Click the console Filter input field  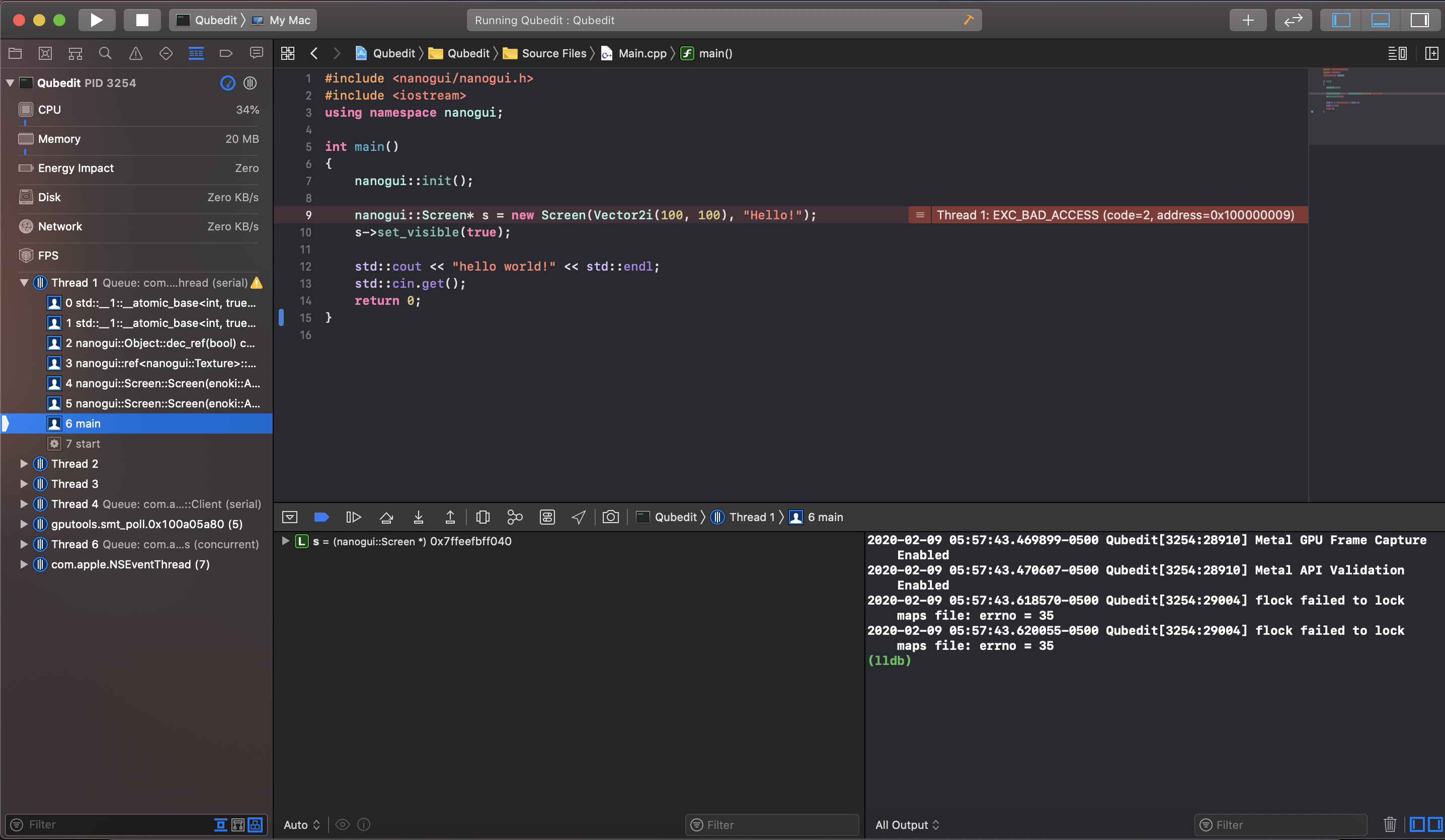coord(1285,824)
